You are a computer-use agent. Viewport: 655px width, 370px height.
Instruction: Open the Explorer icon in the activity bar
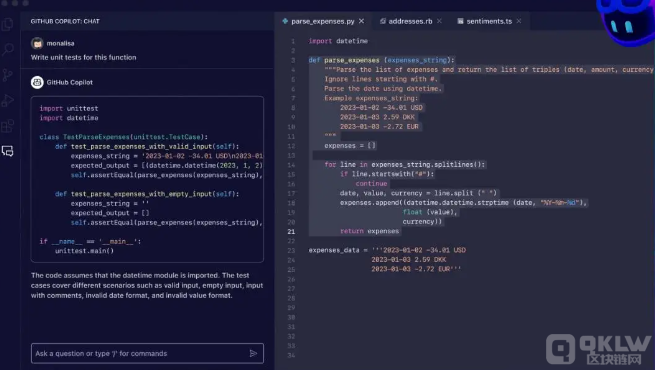click(8, 24)
